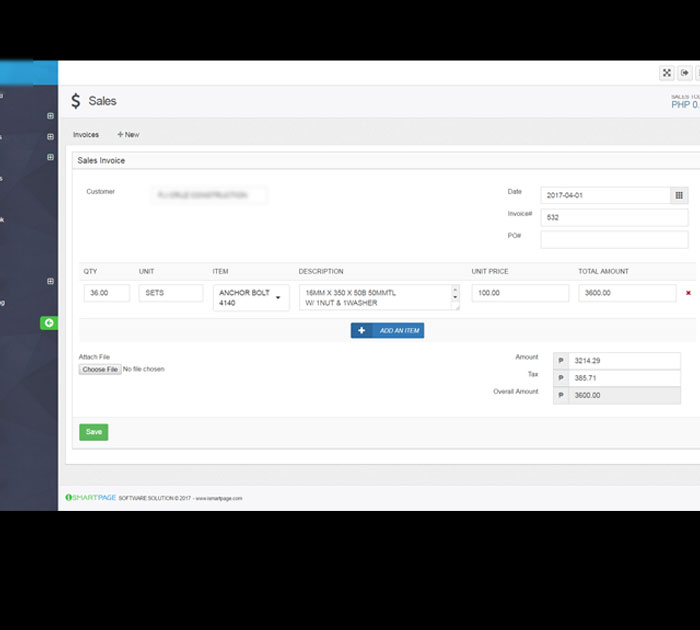Click Choose File to attach a file
The width and height of the screenshot is (700, 630).
(x=100, y=369)
